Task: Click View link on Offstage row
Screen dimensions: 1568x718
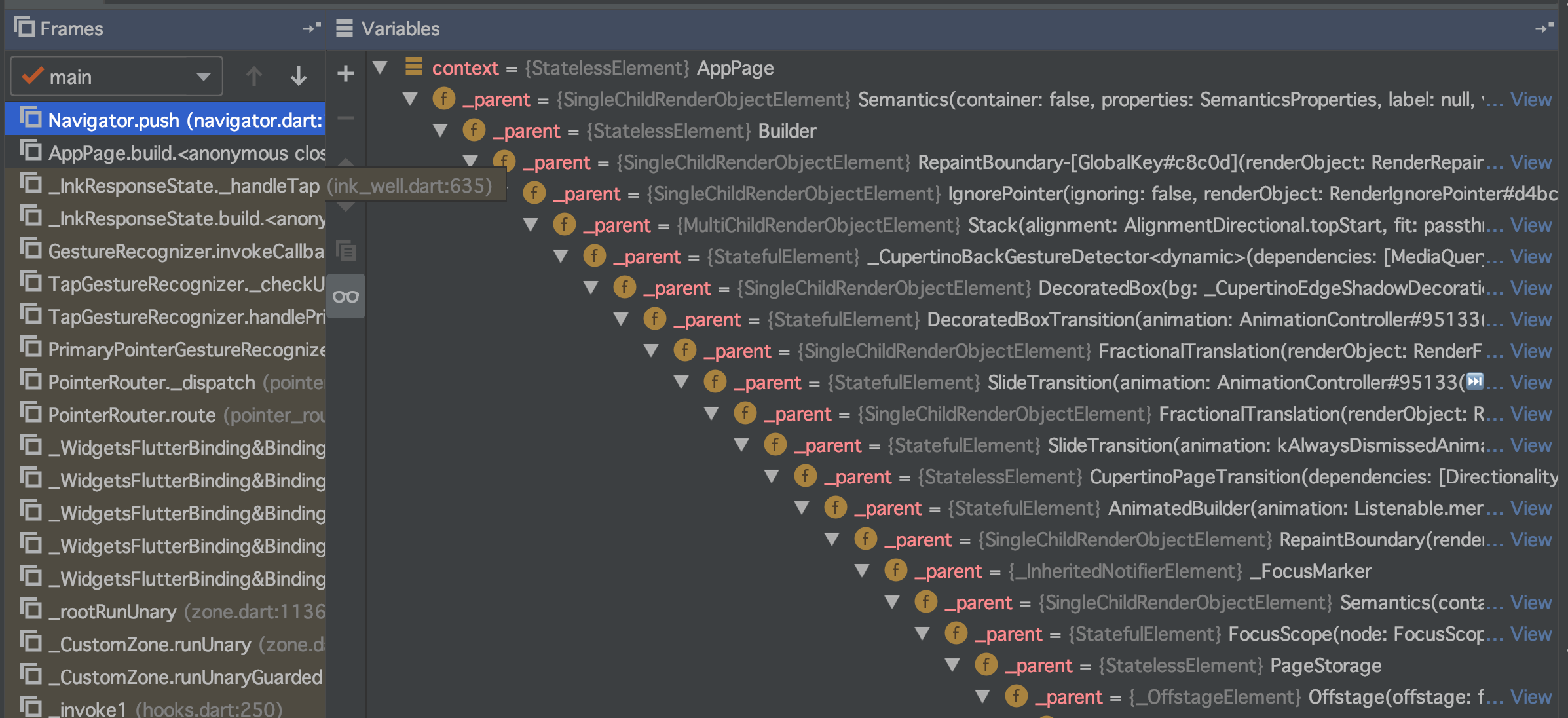Action: coord(1530,696)
